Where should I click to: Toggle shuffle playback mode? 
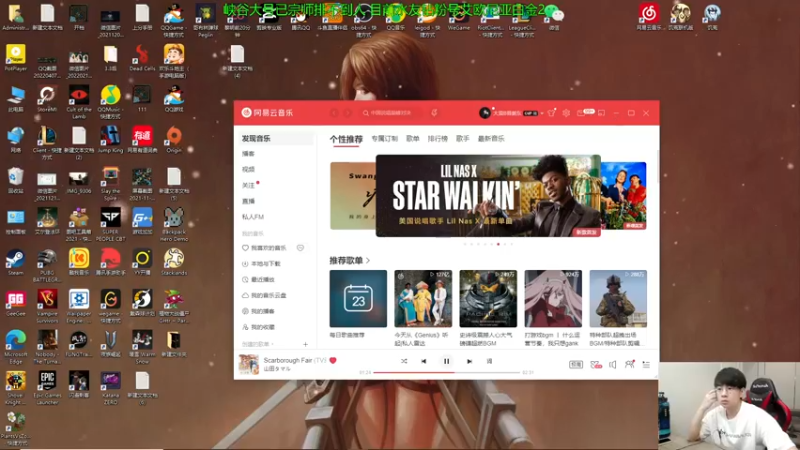click(404, 361)
